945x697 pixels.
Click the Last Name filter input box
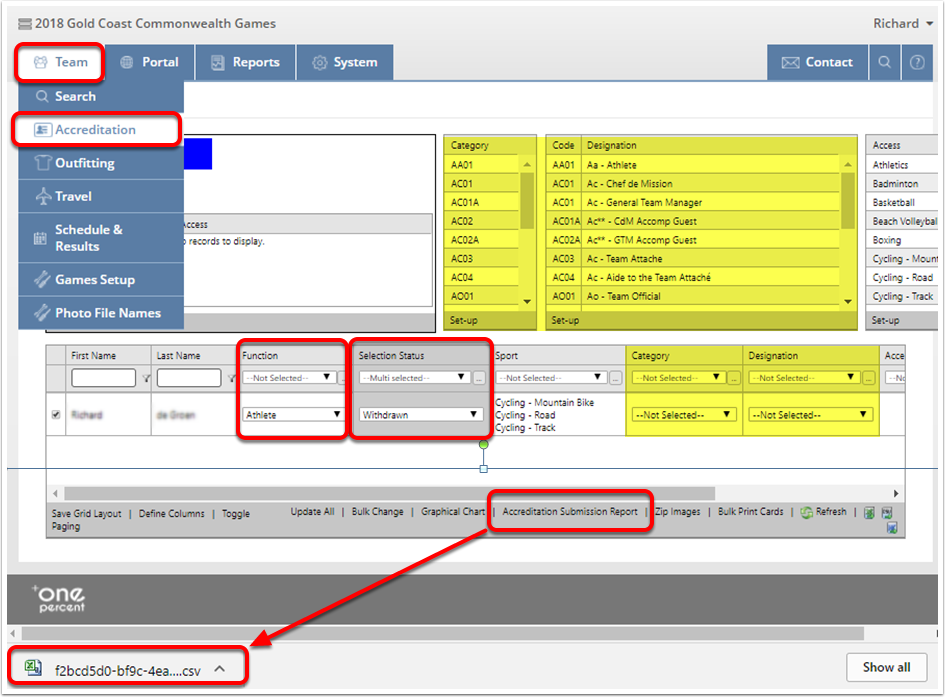point(189,378)
